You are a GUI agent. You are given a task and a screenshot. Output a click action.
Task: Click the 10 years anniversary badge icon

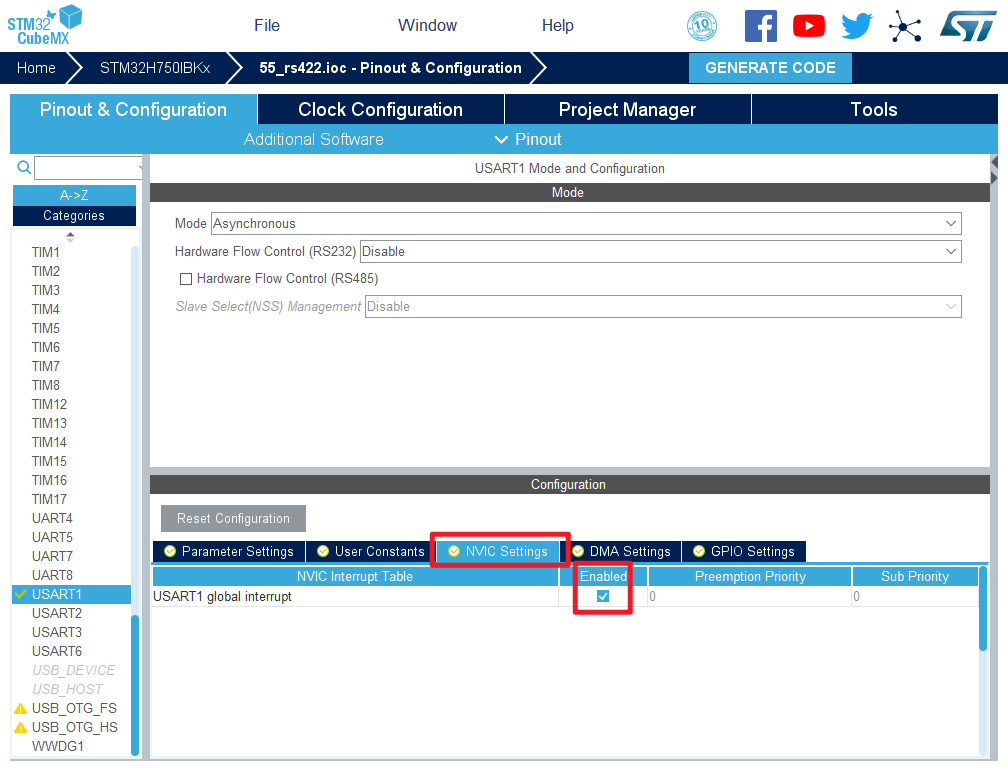(702, 26)
